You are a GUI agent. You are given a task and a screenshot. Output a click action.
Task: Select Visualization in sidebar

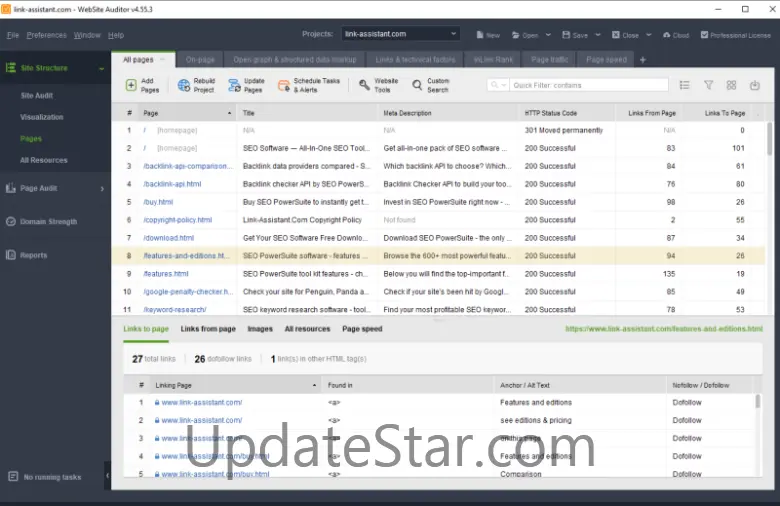coord(42,117)
